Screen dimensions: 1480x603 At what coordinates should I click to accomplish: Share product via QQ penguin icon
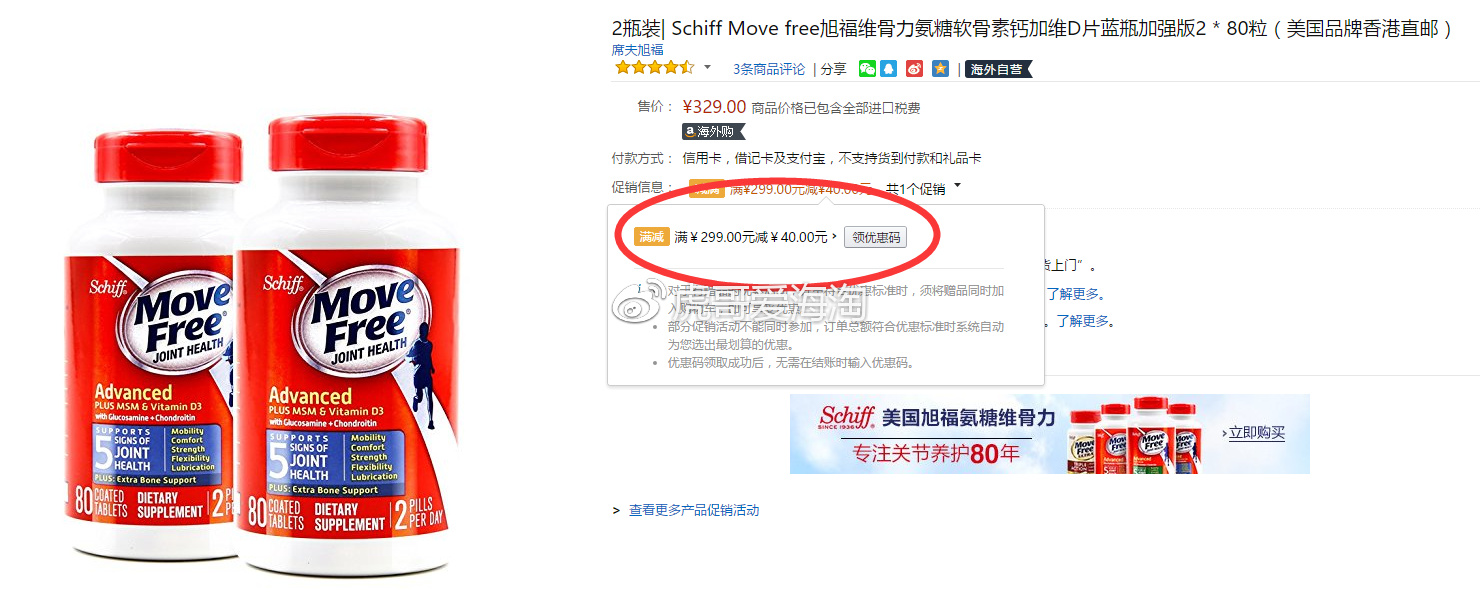[x=889, y=69]
